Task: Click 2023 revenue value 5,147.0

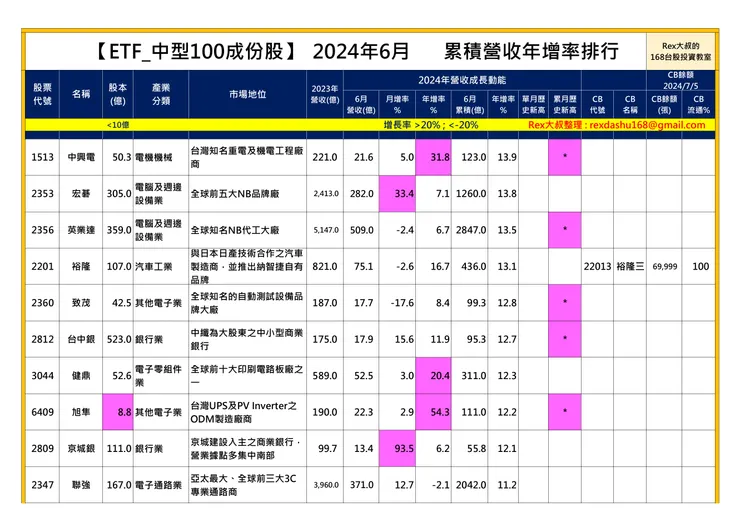Action: (x=326, y=230)
